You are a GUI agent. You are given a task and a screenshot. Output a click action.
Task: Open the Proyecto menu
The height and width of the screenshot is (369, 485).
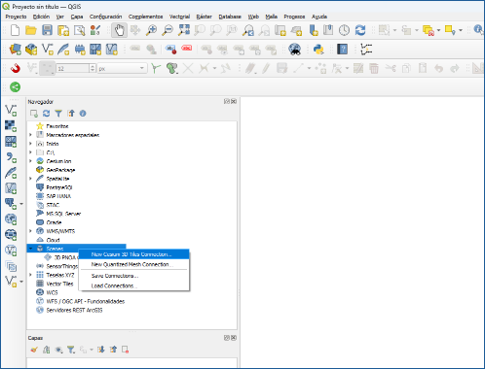(x=16, y=17)
